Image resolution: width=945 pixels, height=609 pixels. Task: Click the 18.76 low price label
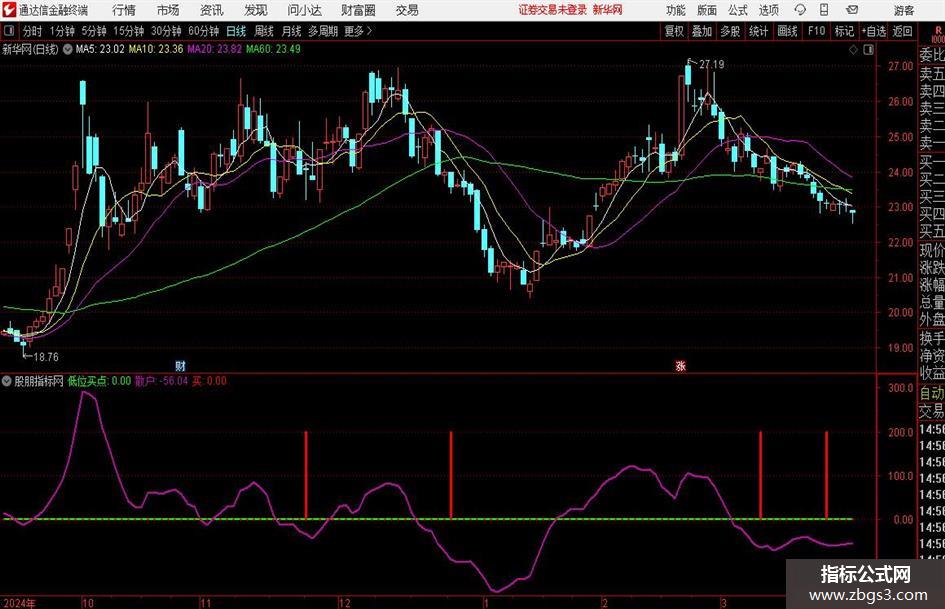pyautogui.click(x=46, y=357)
